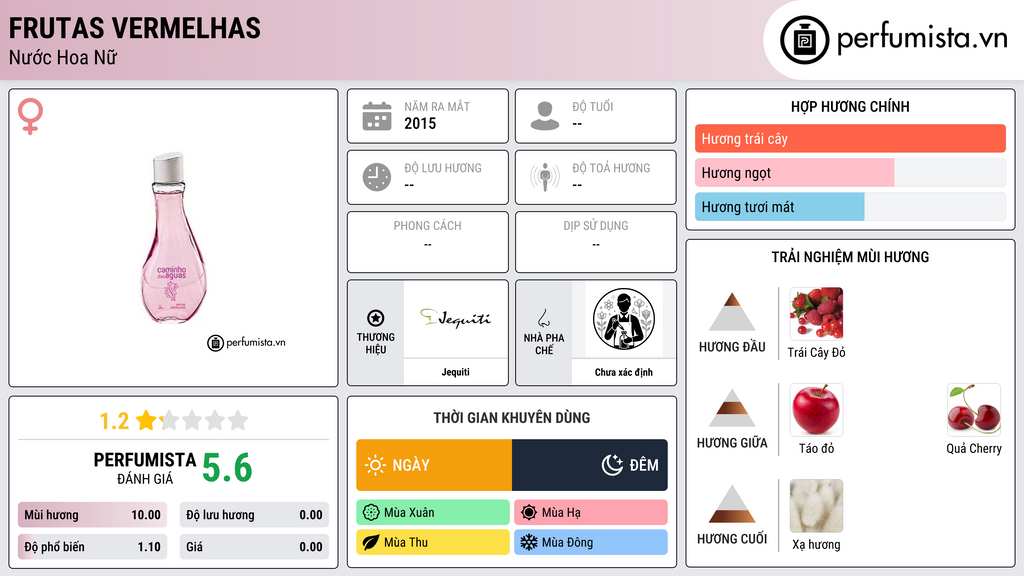Choose the Mùa Thu season chip
Viewport: 1024px width, 576px height.
(433, 542)
